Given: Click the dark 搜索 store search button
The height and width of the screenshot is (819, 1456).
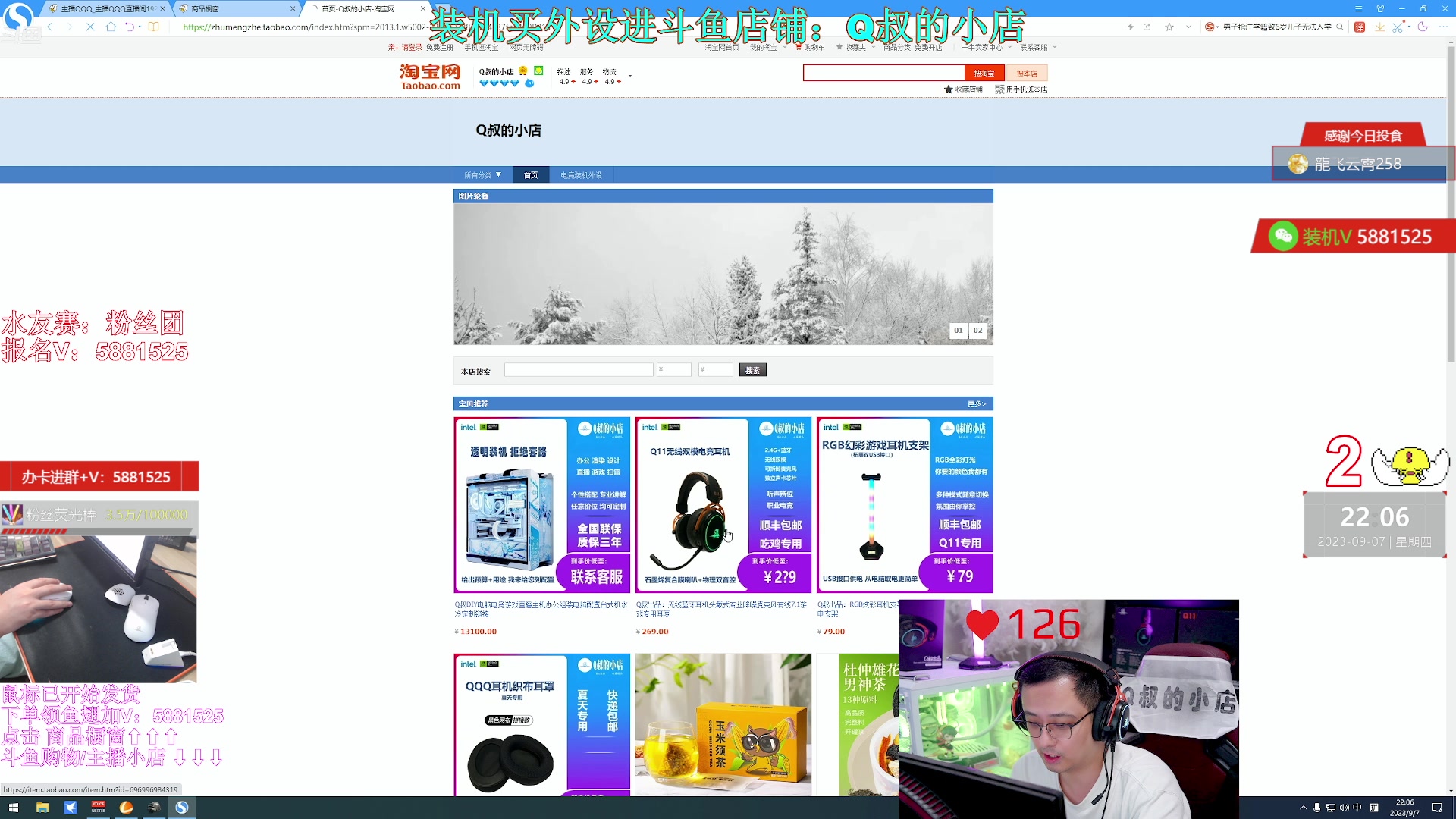Looking at the screenshot, I should click(x=753, y=370).
